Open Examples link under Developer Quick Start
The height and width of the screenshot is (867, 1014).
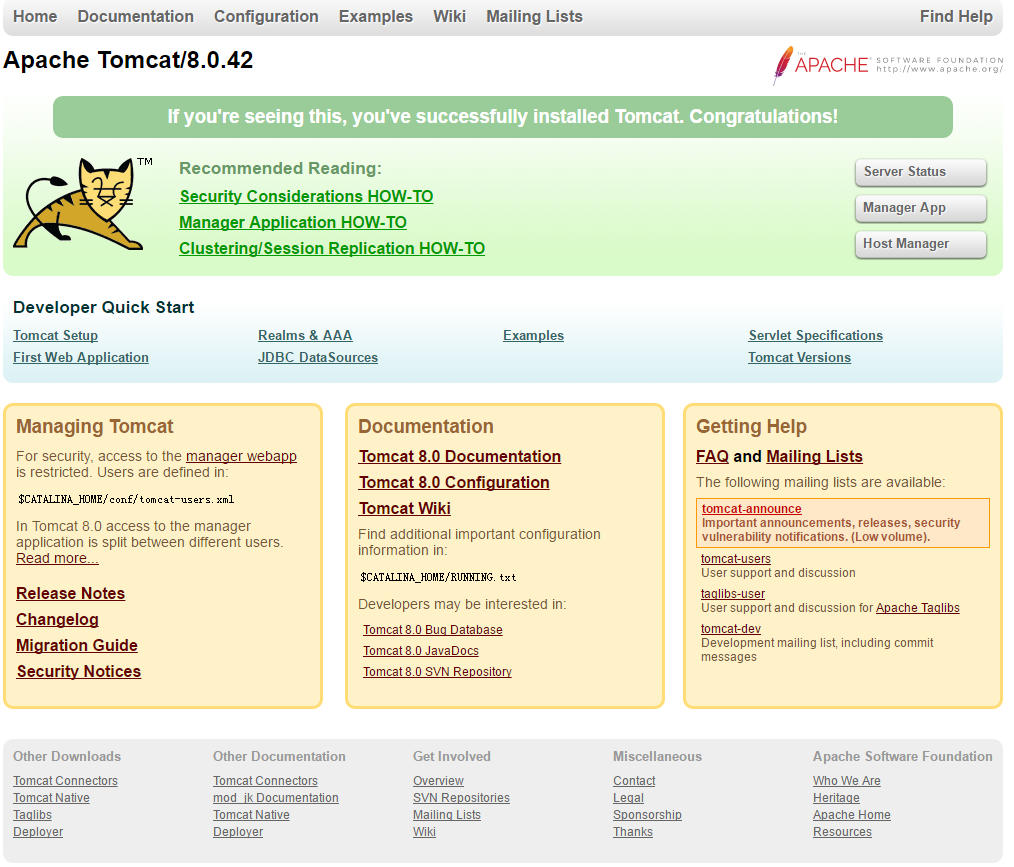click(x=534, y=336)
